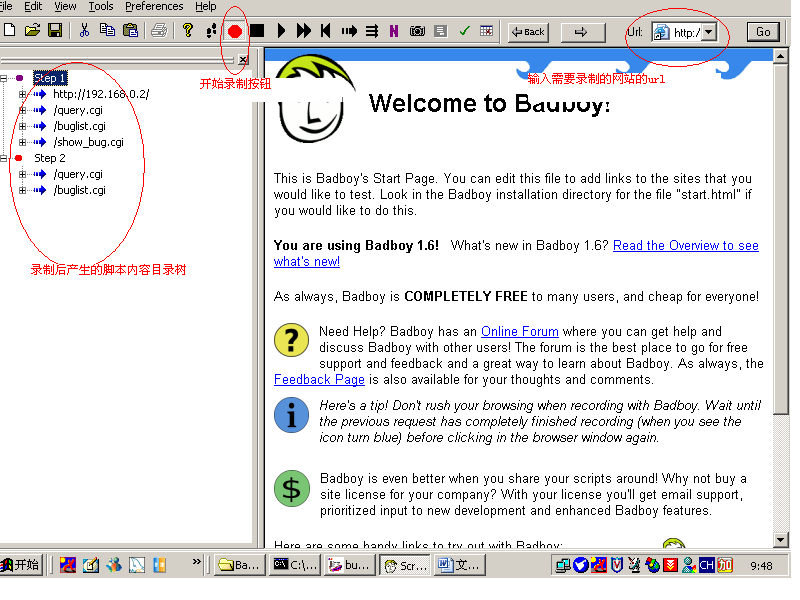Expand /query.cgi node under Step 1
The image size is (800, 600).
click(x=22, y=110)
